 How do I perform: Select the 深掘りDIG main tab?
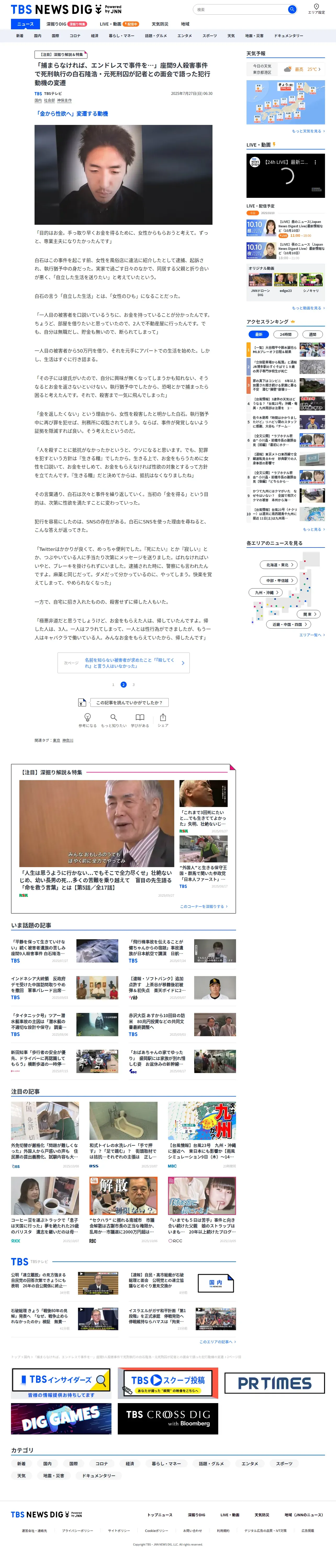pos(66,24)
